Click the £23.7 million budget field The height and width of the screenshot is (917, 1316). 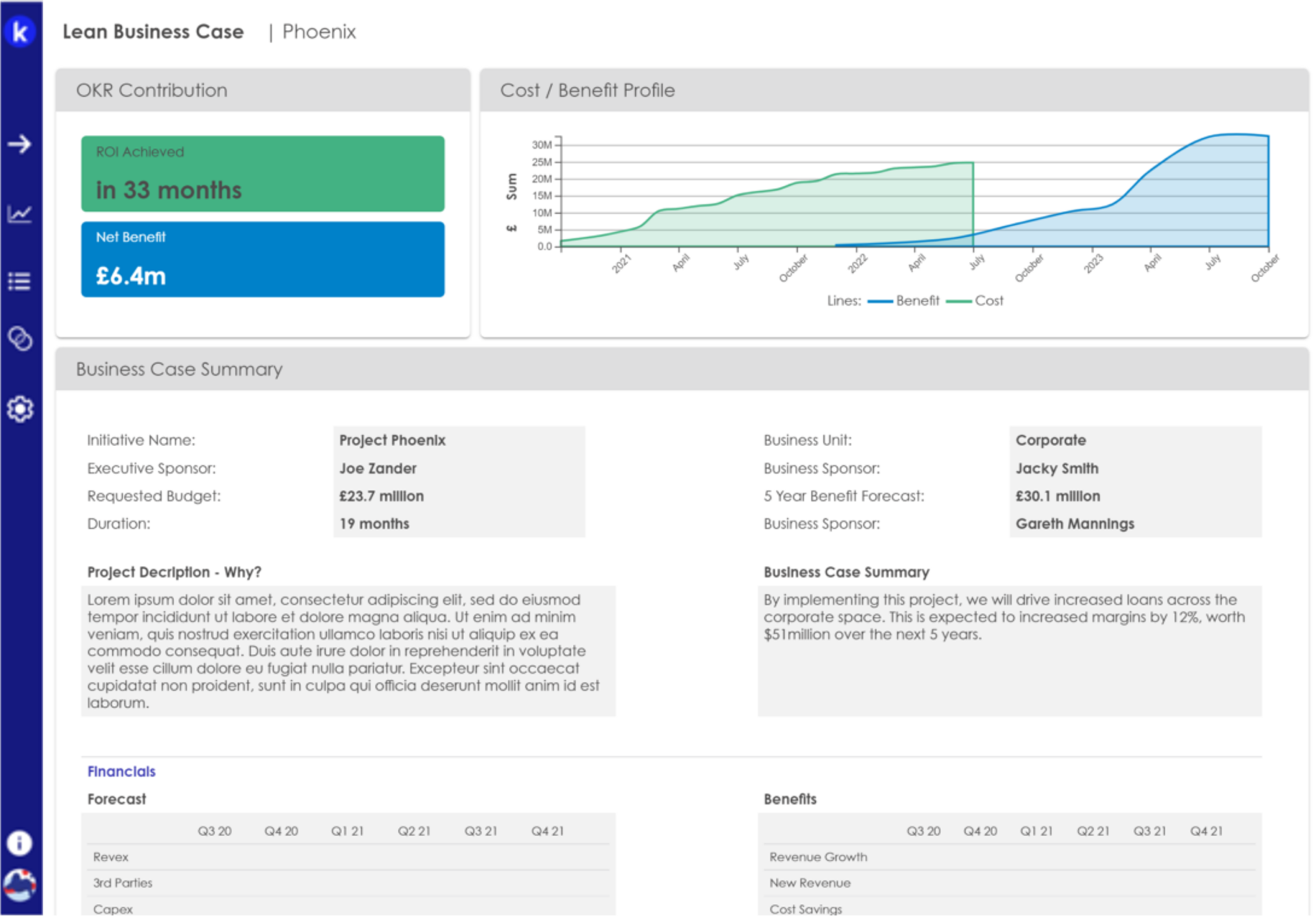tap(460, 496)
